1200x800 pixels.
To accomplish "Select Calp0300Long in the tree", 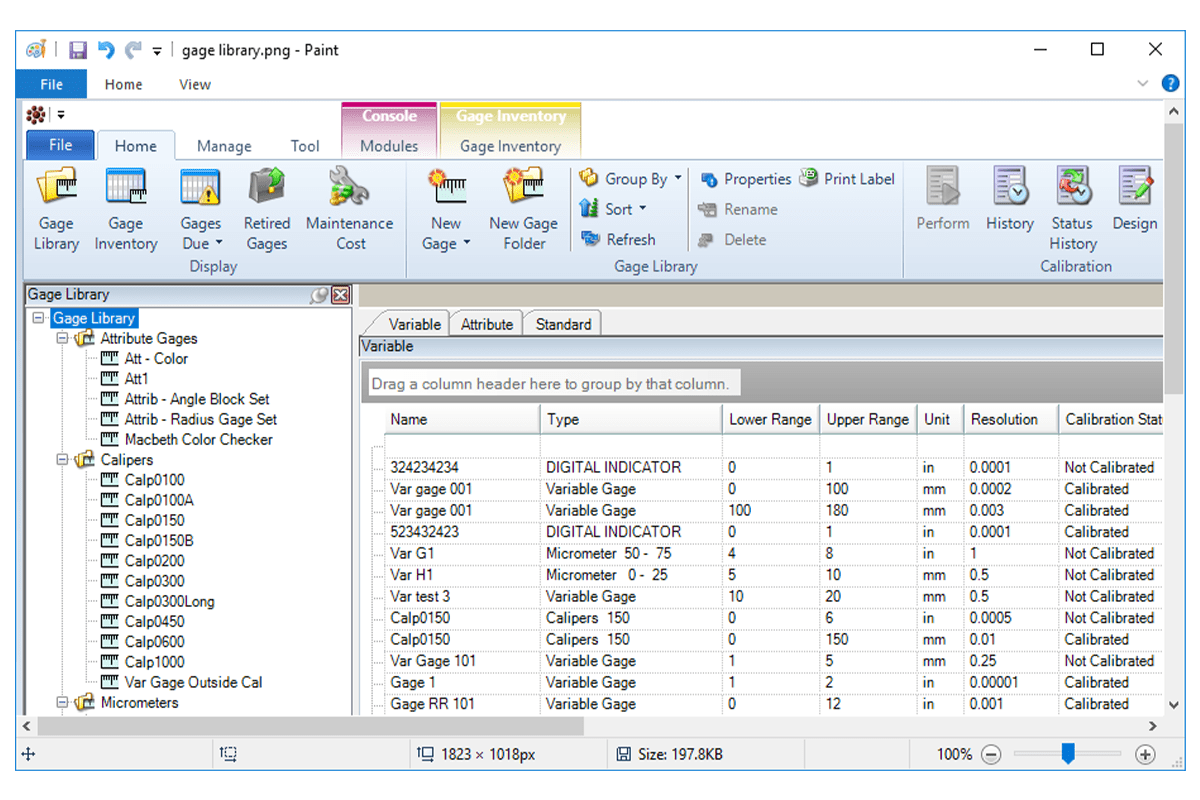I will point(169,601).
